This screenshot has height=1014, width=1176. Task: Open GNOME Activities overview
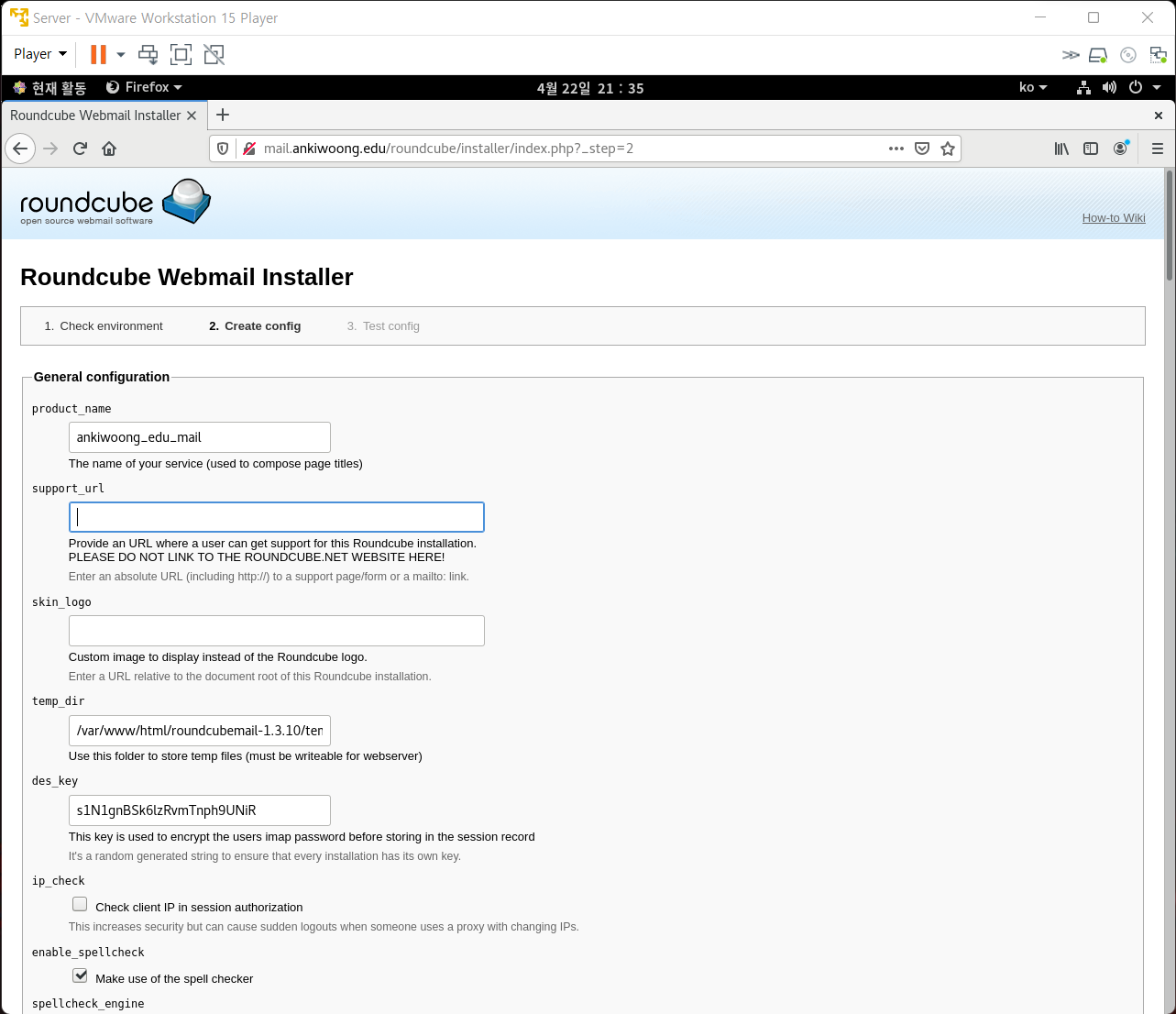(50, 88)
